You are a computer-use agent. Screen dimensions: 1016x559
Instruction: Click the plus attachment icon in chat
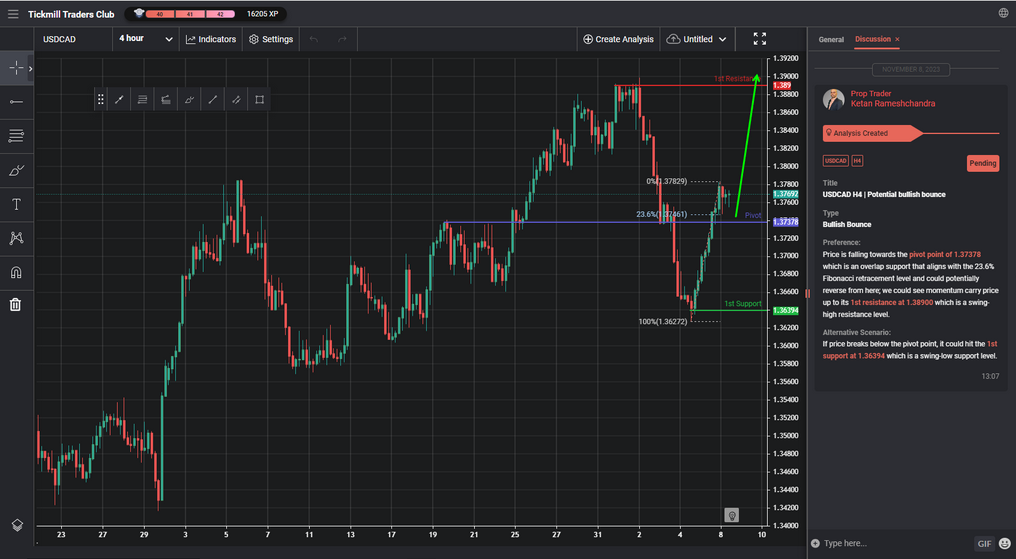(x=815, y=543)
